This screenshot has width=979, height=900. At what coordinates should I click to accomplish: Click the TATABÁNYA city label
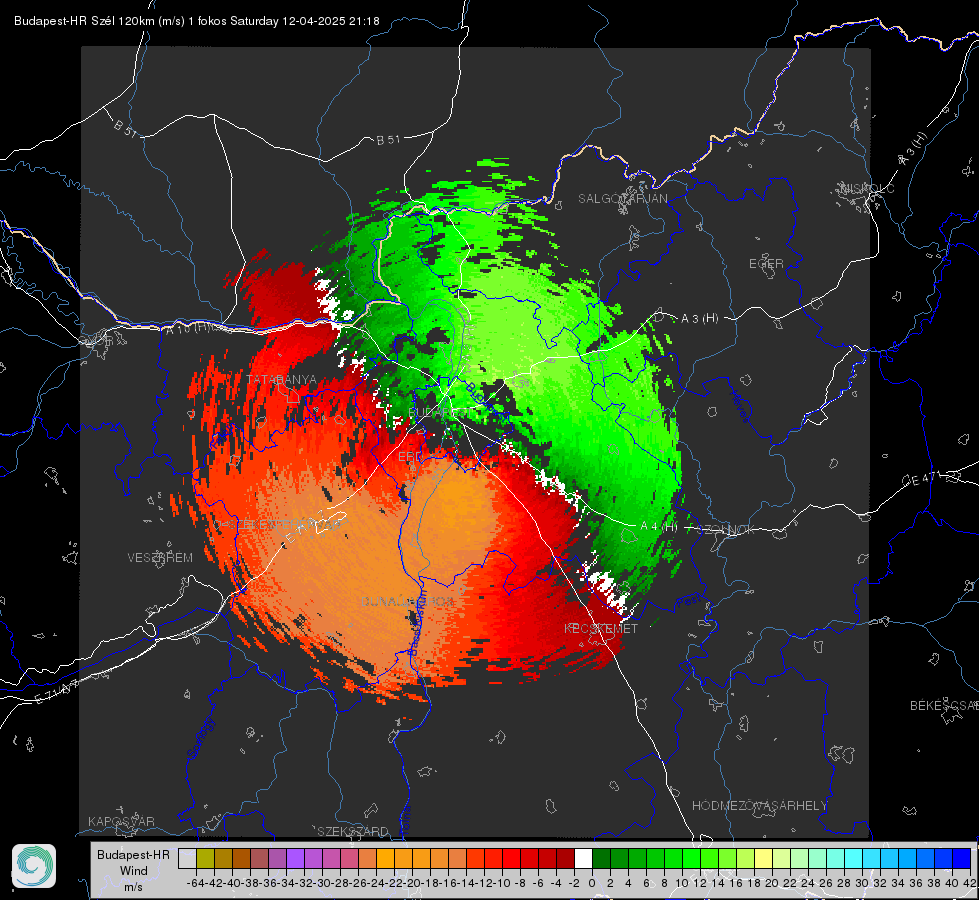tap(282, 380)
